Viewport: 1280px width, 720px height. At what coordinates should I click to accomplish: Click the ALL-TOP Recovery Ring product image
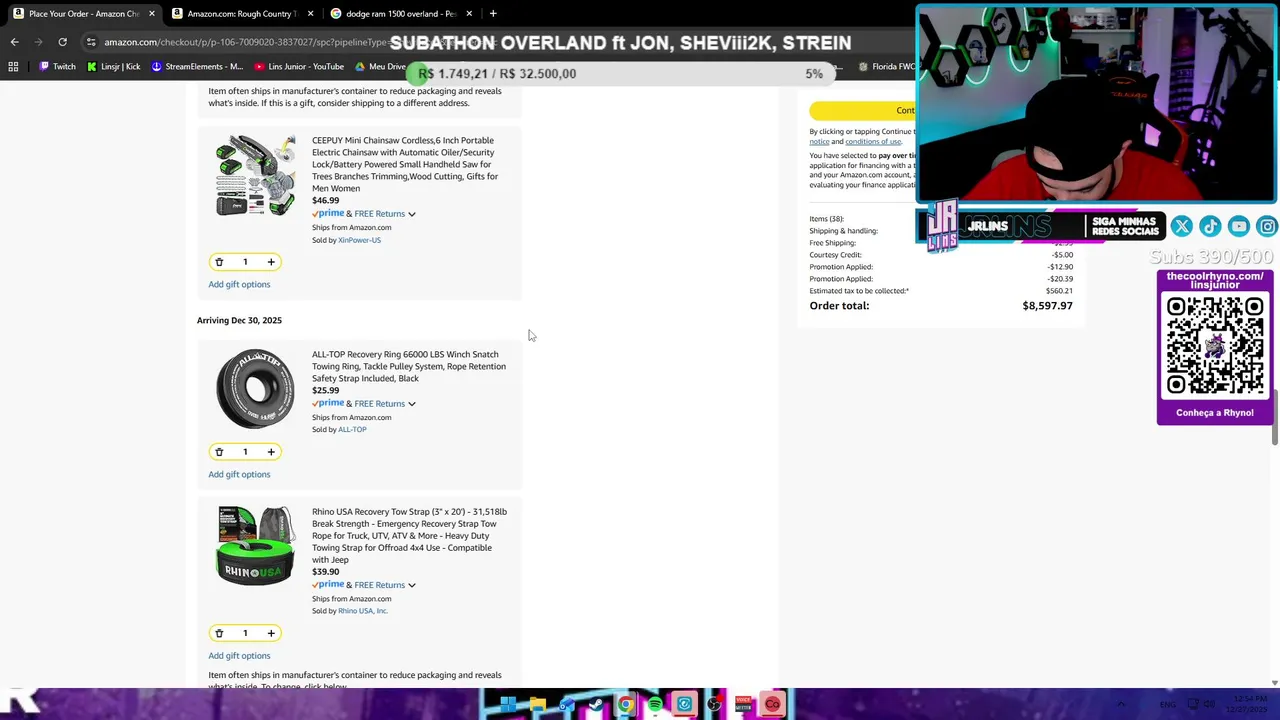coord(255,389)
